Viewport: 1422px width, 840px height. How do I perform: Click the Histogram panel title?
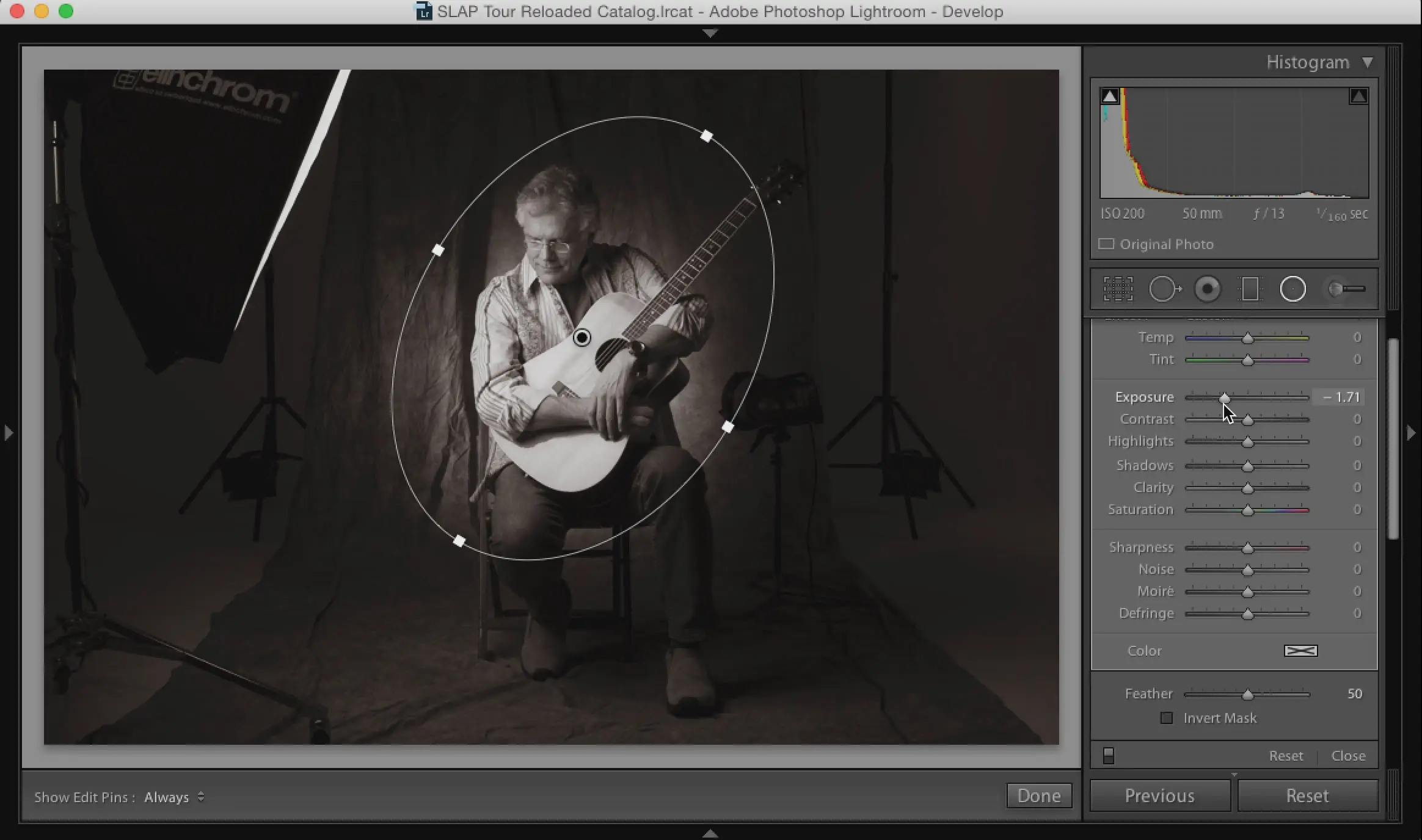(1307, 62)
